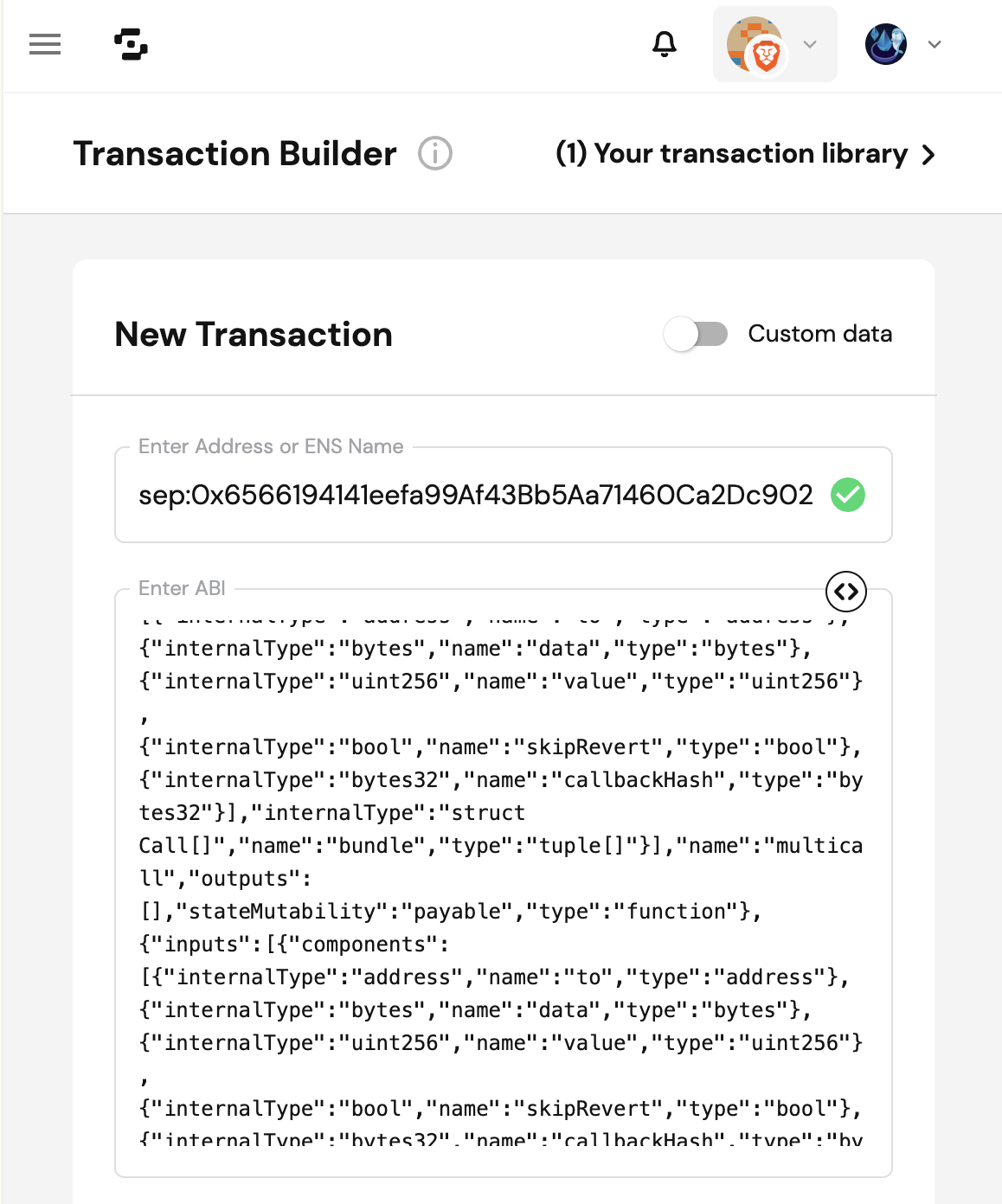Click the Safe logo icon
1002x1204 pixels.
click(x=131, y=44)
